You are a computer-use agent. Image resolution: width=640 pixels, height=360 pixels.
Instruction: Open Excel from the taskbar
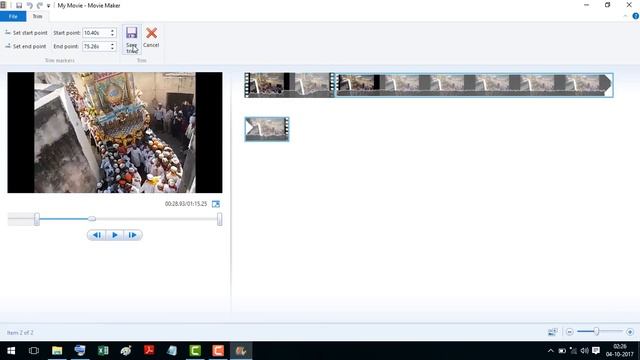click(x=103, y=351)
